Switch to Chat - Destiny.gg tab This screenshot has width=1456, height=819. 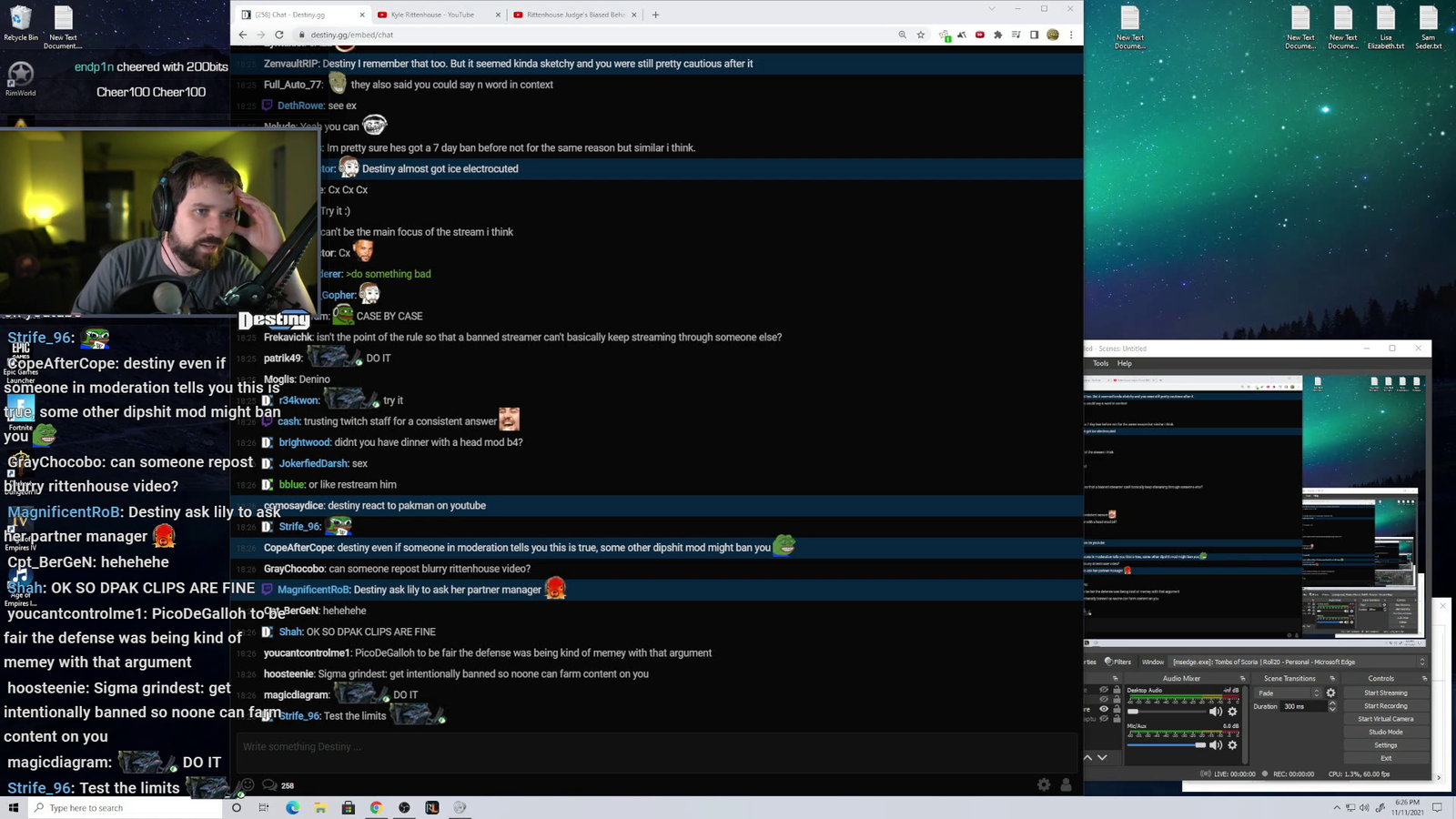[x=302, y=15]
